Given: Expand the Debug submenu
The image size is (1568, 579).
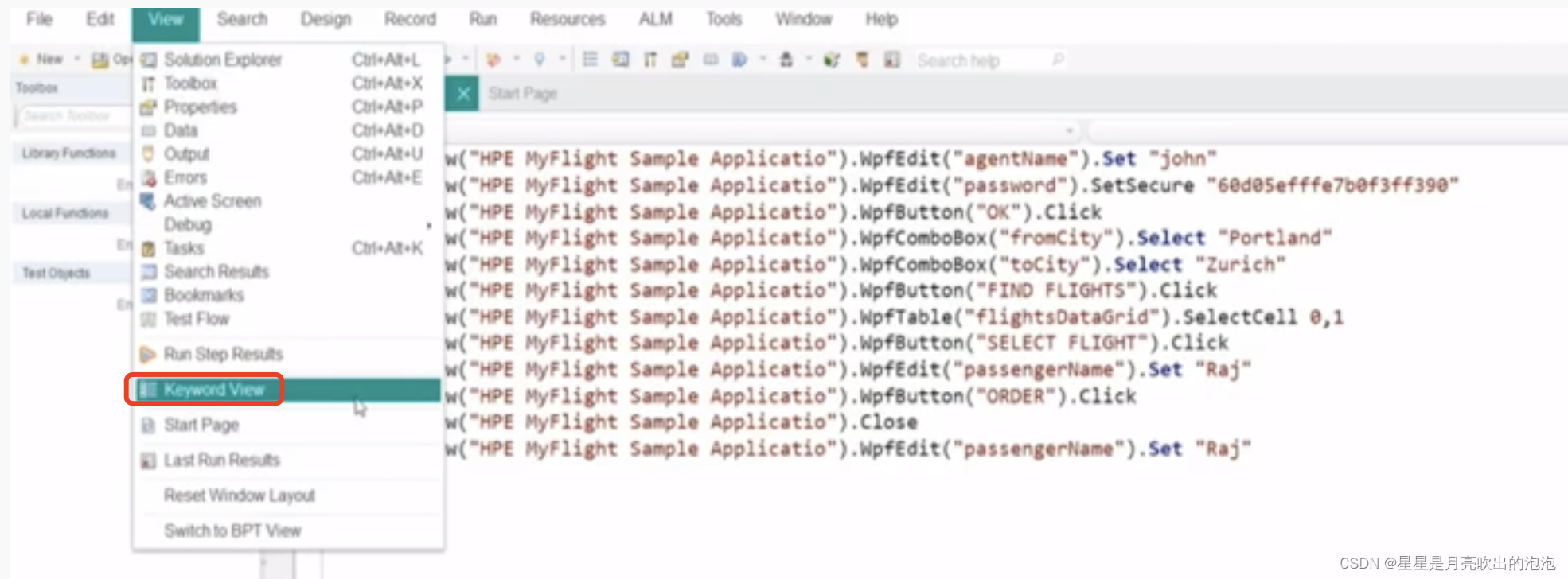Looking at the screenshot, I should coord(287,225).
